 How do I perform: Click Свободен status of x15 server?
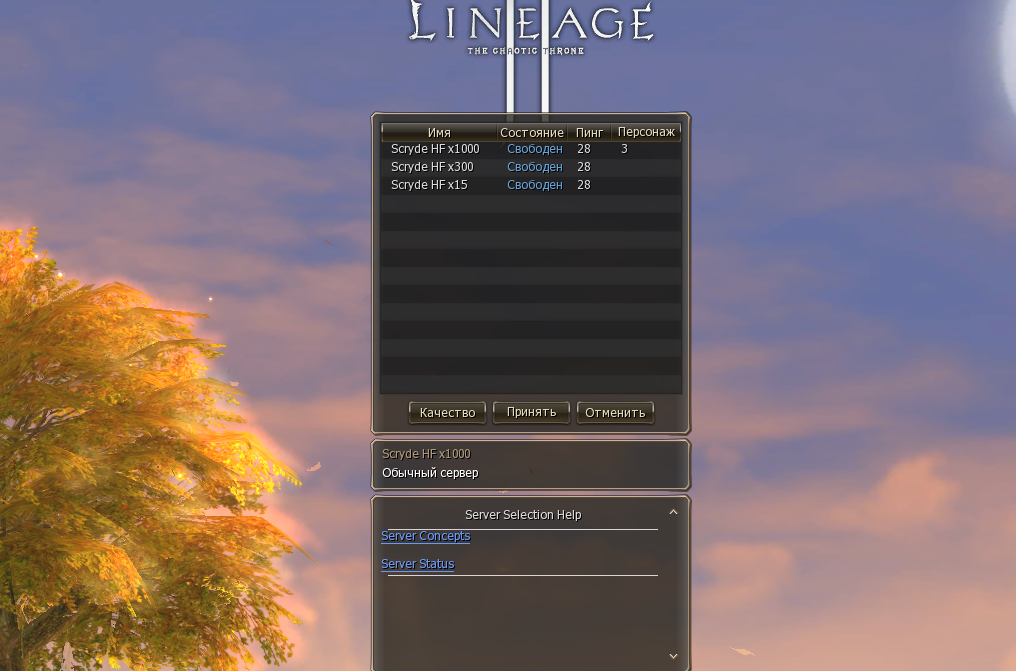pos(535,185)
